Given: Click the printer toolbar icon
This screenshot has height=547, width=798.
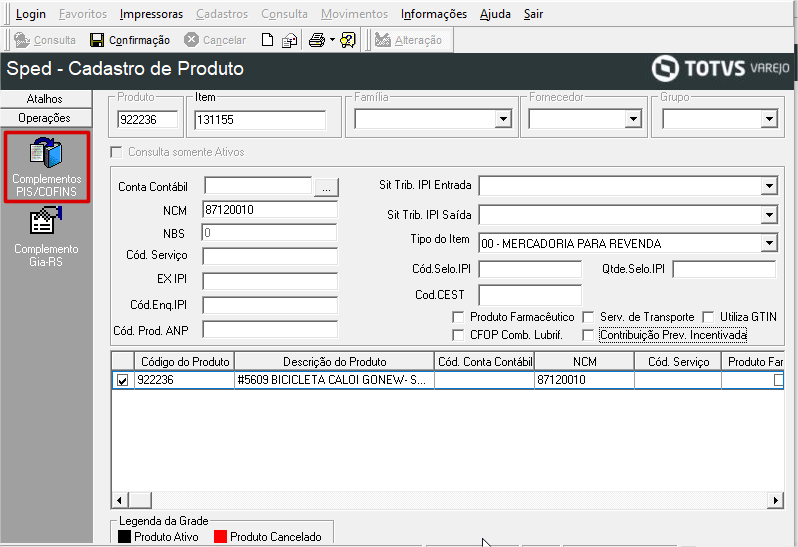Looking at the screenshot, I should pos(317,40).
